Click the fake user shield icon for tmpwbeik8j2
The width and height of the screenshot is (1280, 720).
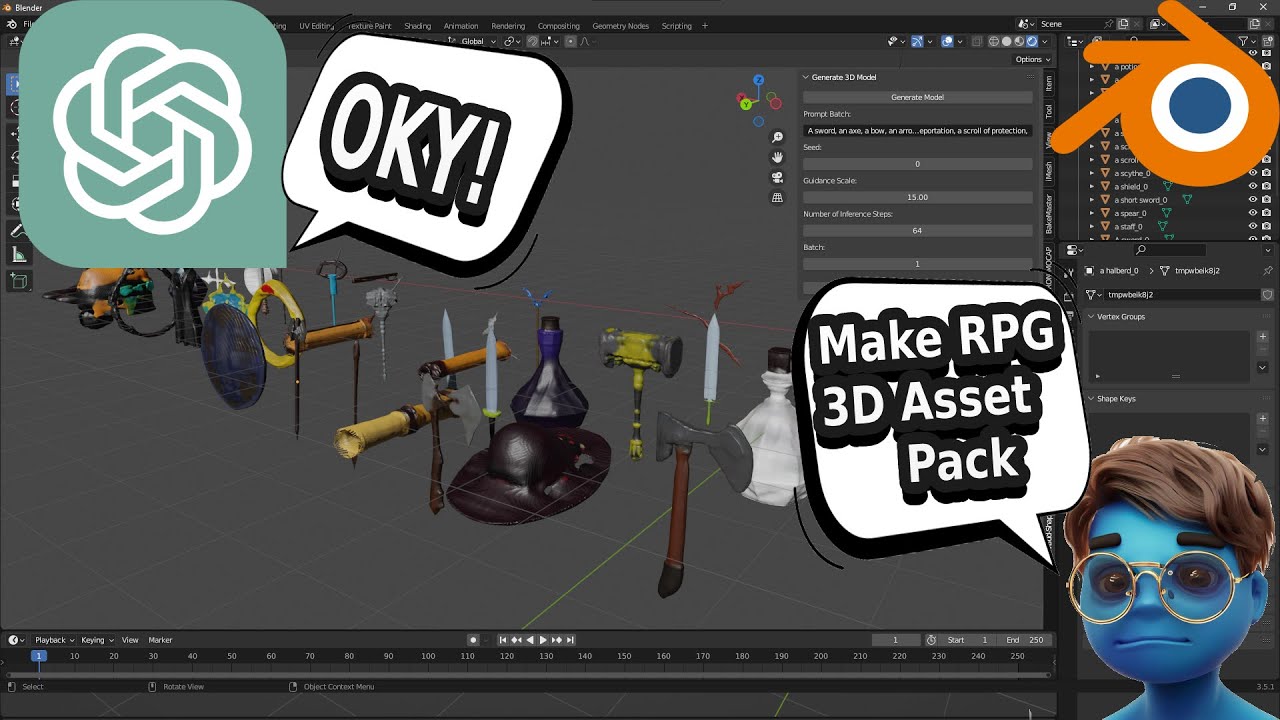[x=1267, y=295]
